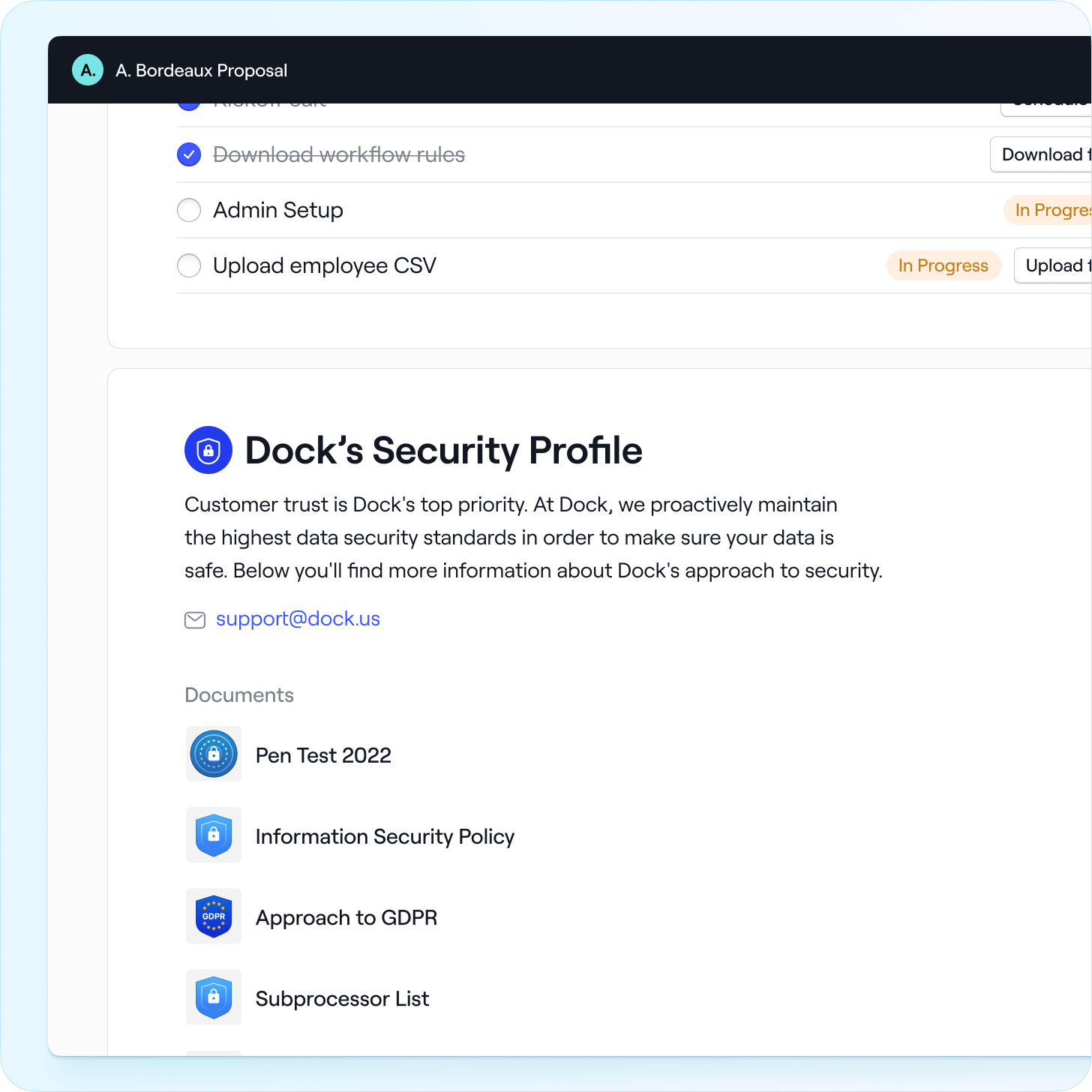This screenshot has height=1092, width=1092.
Task: Click the support@dock.us email link
Action: tap(298, 619)
